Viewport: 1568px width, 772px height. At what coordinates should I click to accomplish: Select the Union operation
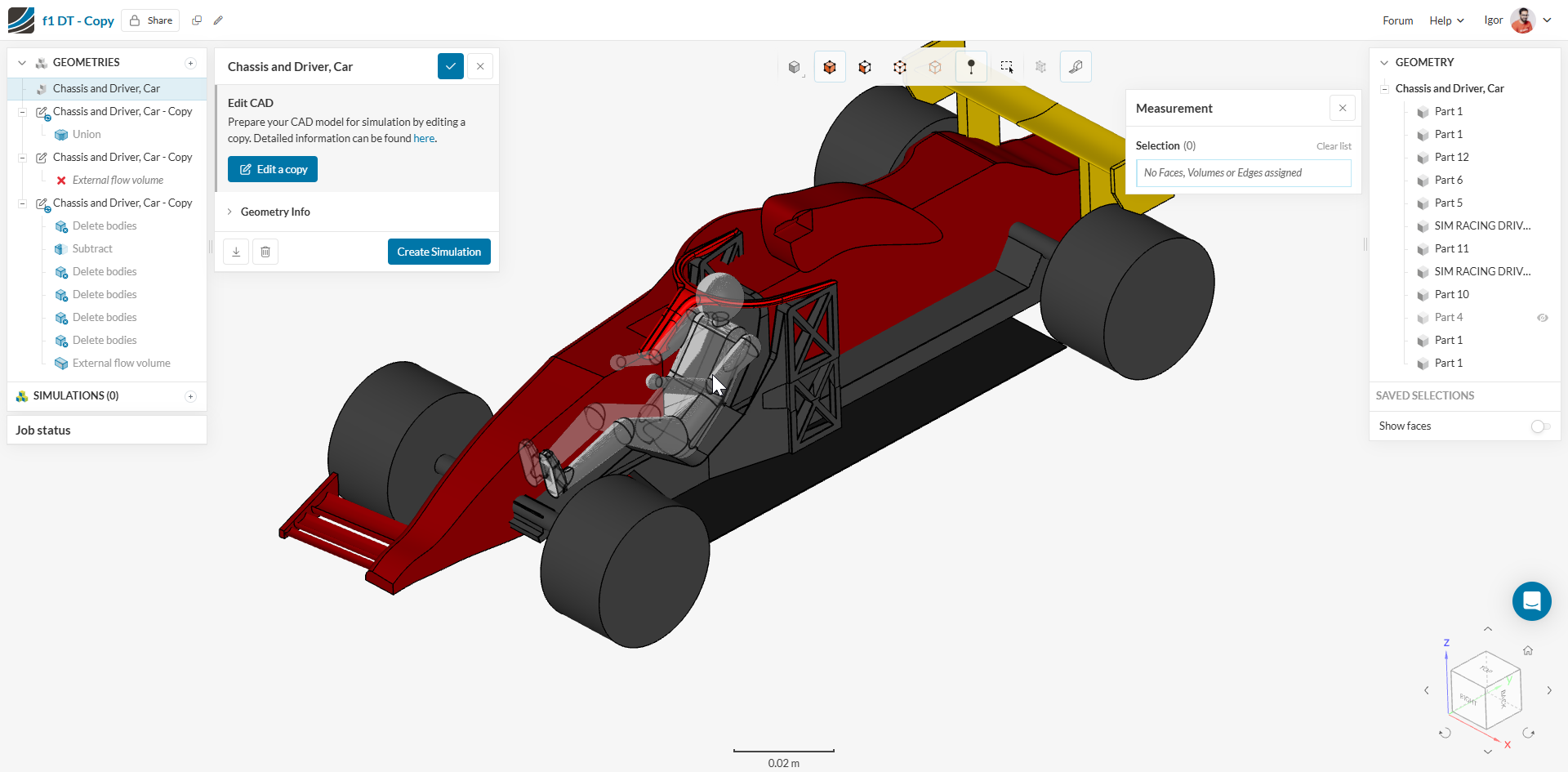[87, 135]
